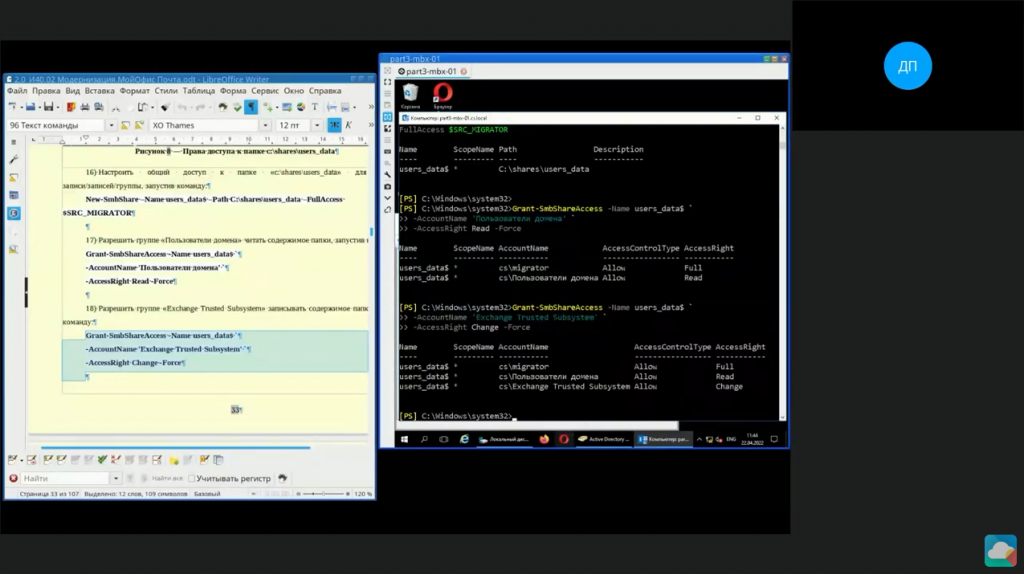
Task: Click the Print Preview icon in Writer
Action: click(99, 107)
